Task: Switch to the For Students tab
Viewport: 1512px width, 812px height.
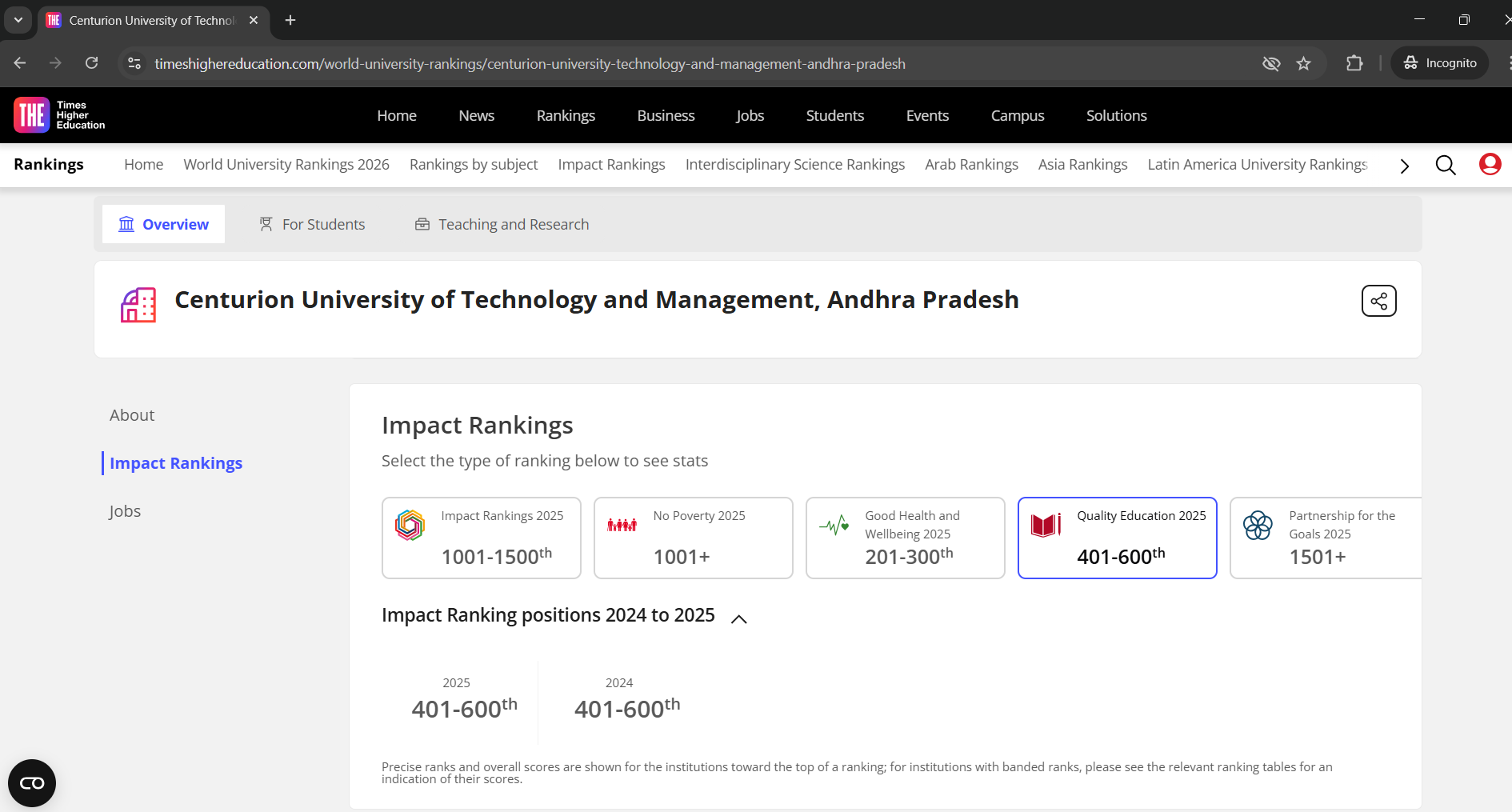Action: (x=312, y=225)
